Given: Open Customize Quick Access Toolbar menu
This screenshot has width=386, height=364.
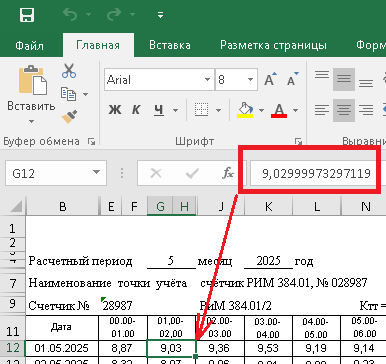Looking at the screenshot, I should [x=160, y=15].
